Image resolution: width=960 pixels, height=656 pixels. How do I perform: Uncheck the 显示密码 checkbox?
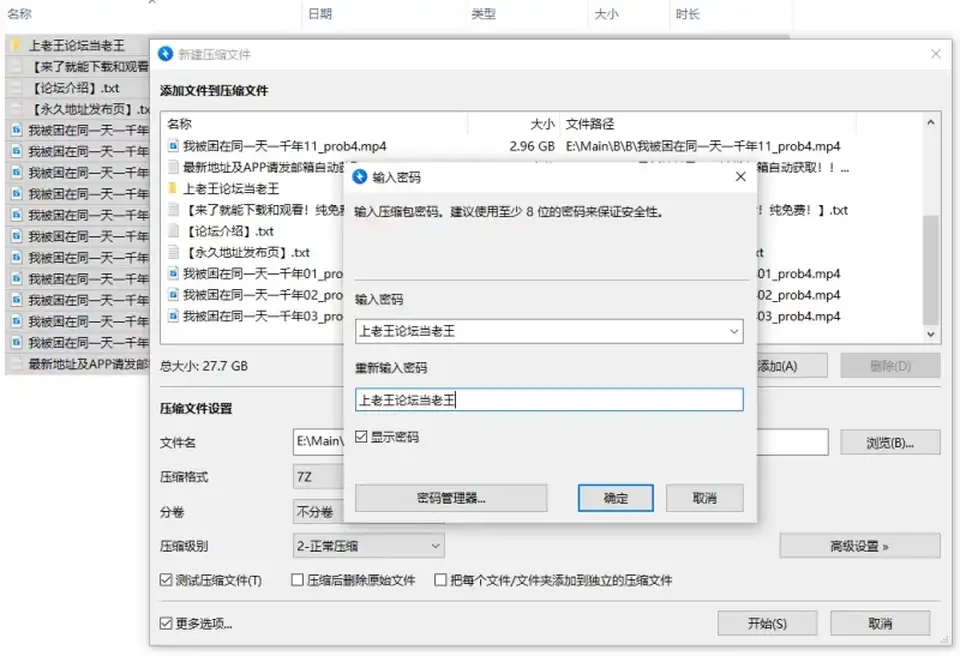click(x=361, y=436)
